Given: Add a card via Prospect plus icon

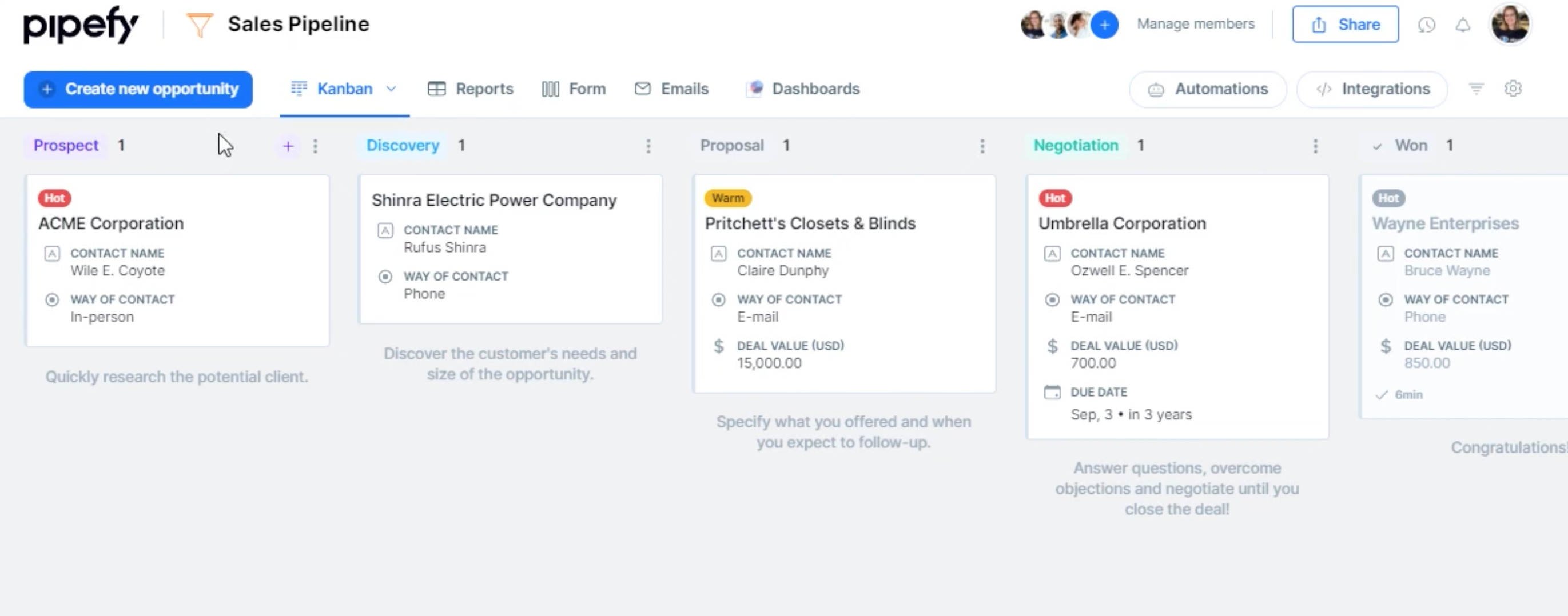Looking at the screenshot, I should point(288,146).
